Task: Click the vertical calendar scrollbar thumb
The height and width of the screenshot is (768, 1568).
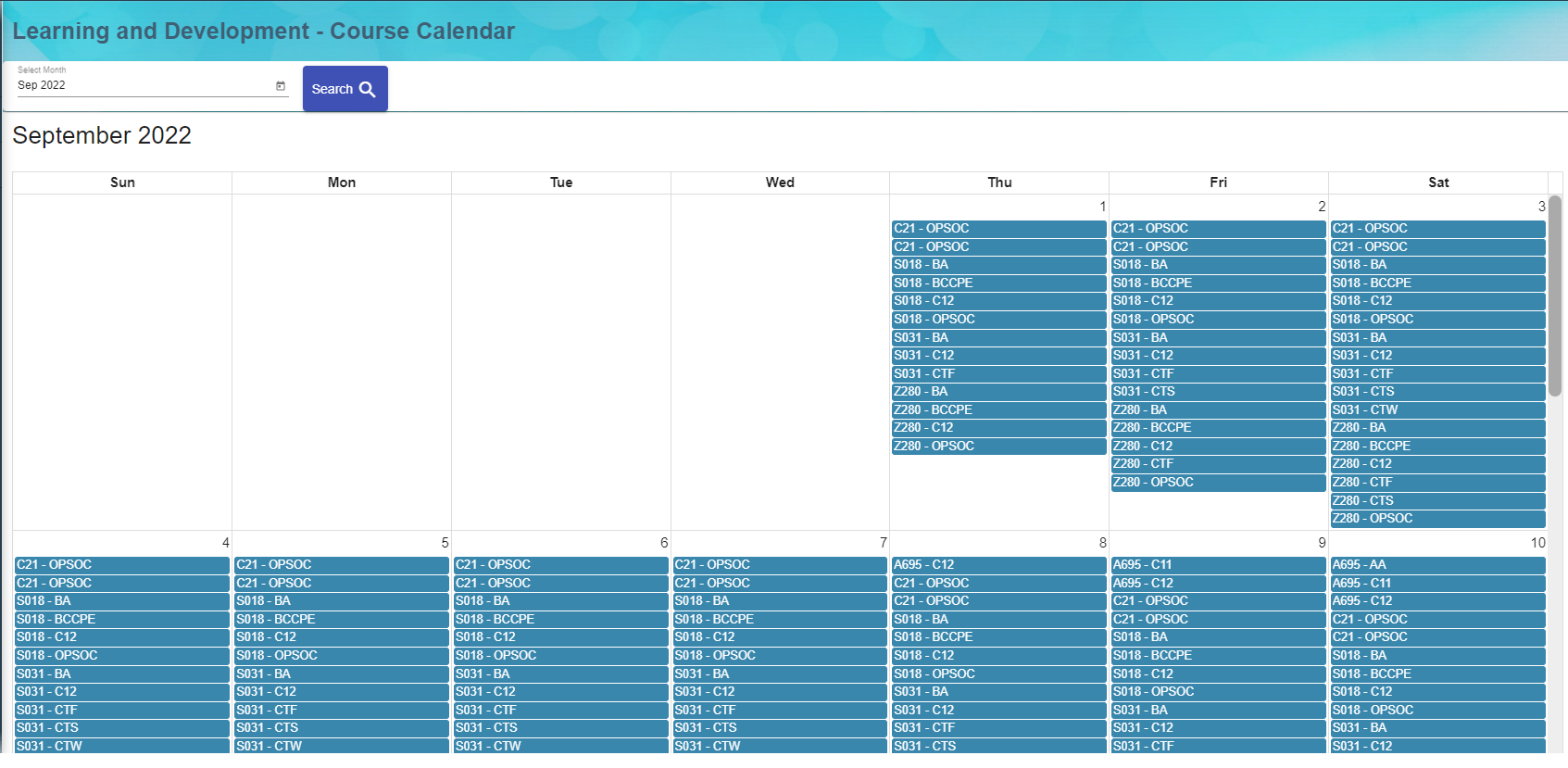Action: click(1555, 296)
